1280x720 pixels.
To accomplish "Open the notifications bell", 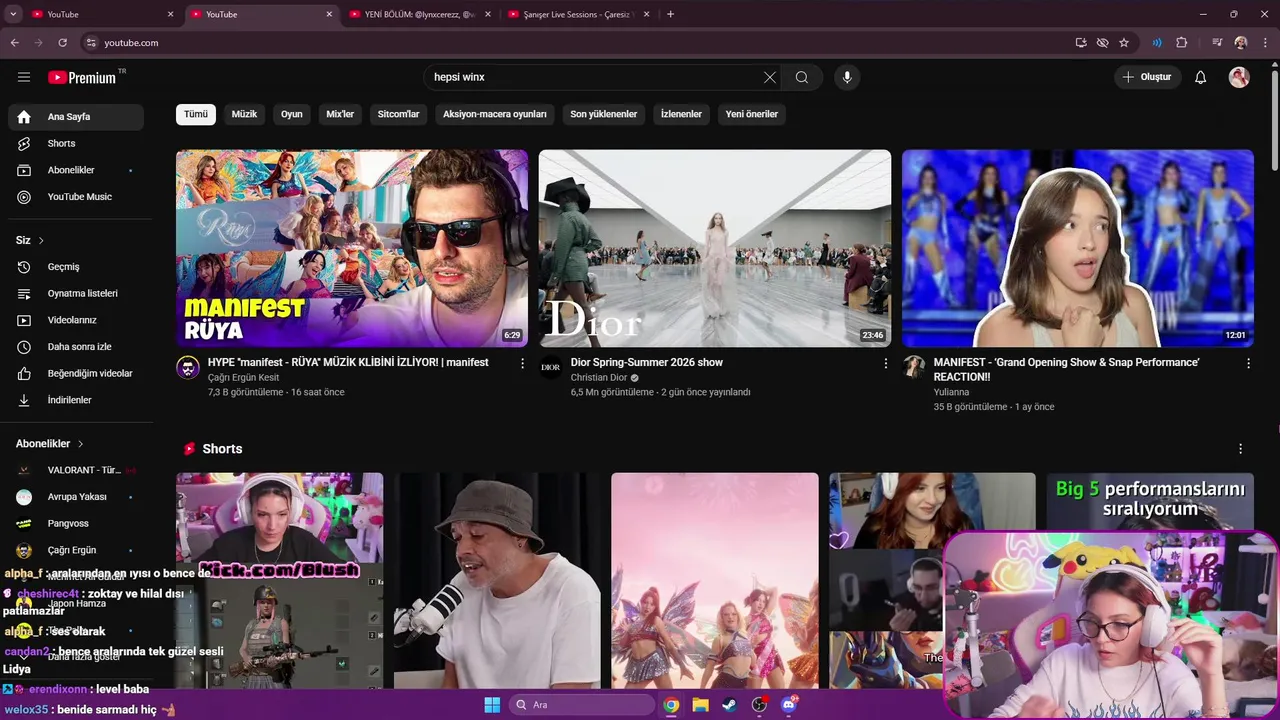I will [x=1201, y=77].
